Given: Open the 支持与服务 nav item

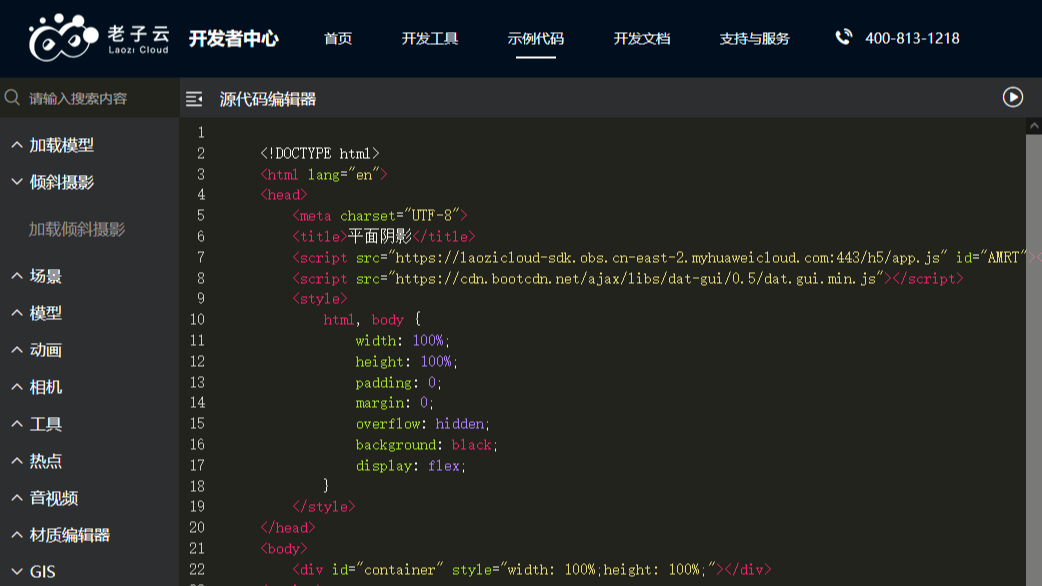Looking at the screenshot, I should point(754,39).
